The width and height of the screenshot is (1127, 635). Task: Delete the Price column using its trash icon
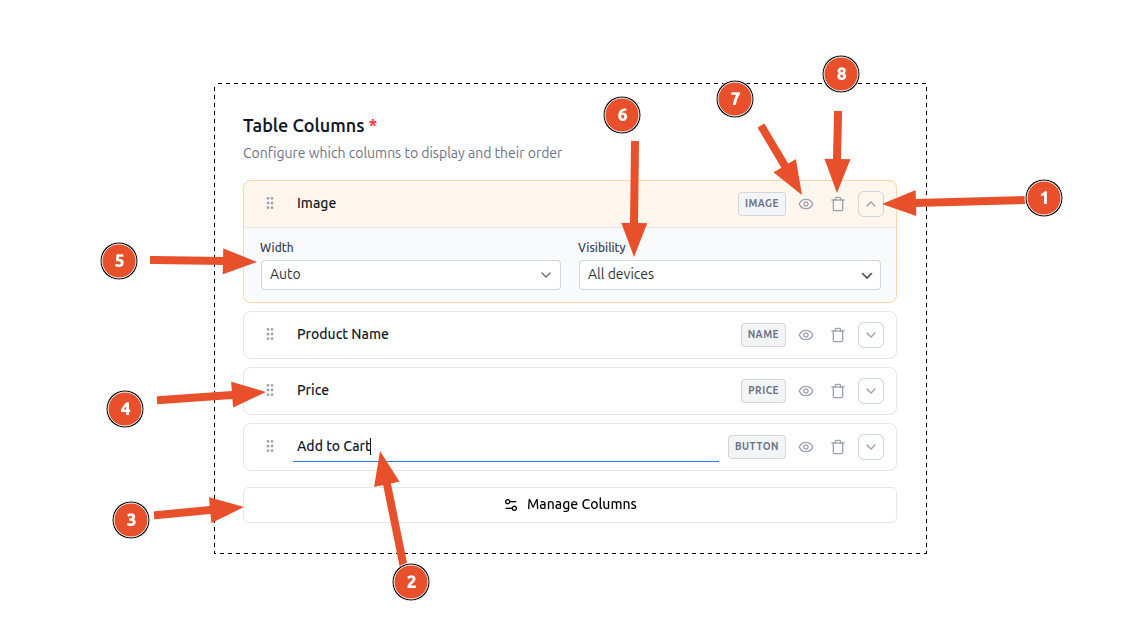tap(838, 390)
